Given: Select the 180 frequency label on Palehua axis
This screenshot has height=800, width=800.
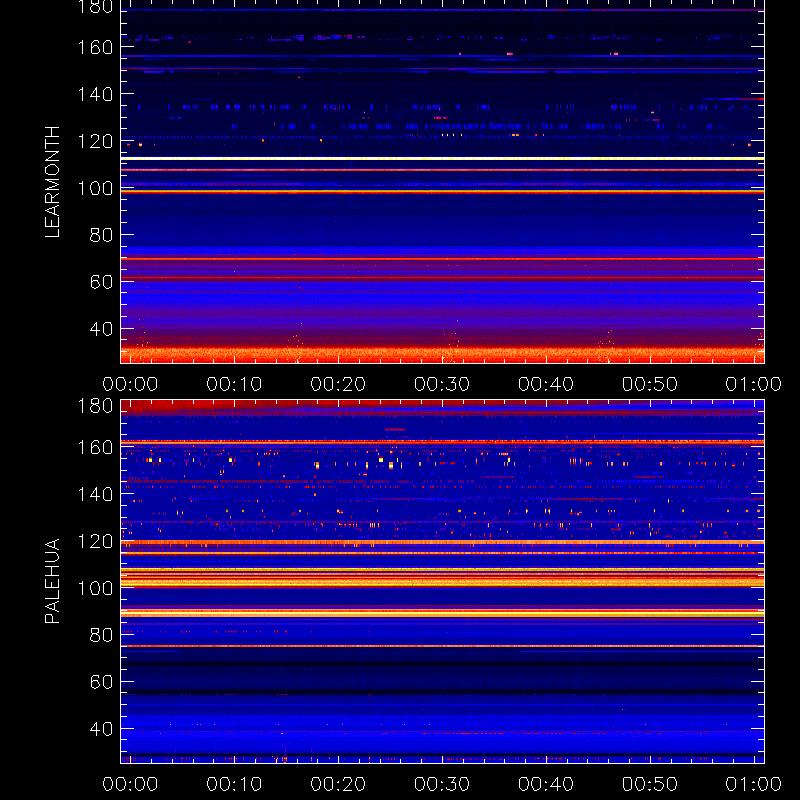Looking at the screenshot, I should (x=95, y=406).
